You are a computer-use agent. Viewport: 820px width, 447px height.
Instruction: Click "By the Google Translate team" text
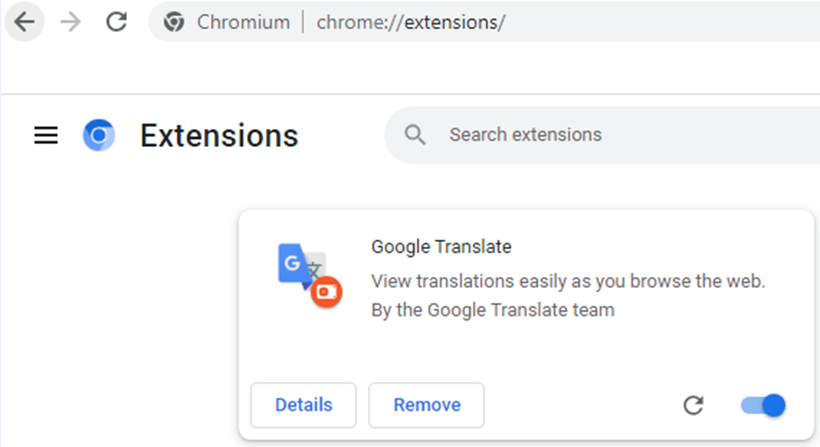click(x=492, y=310)
